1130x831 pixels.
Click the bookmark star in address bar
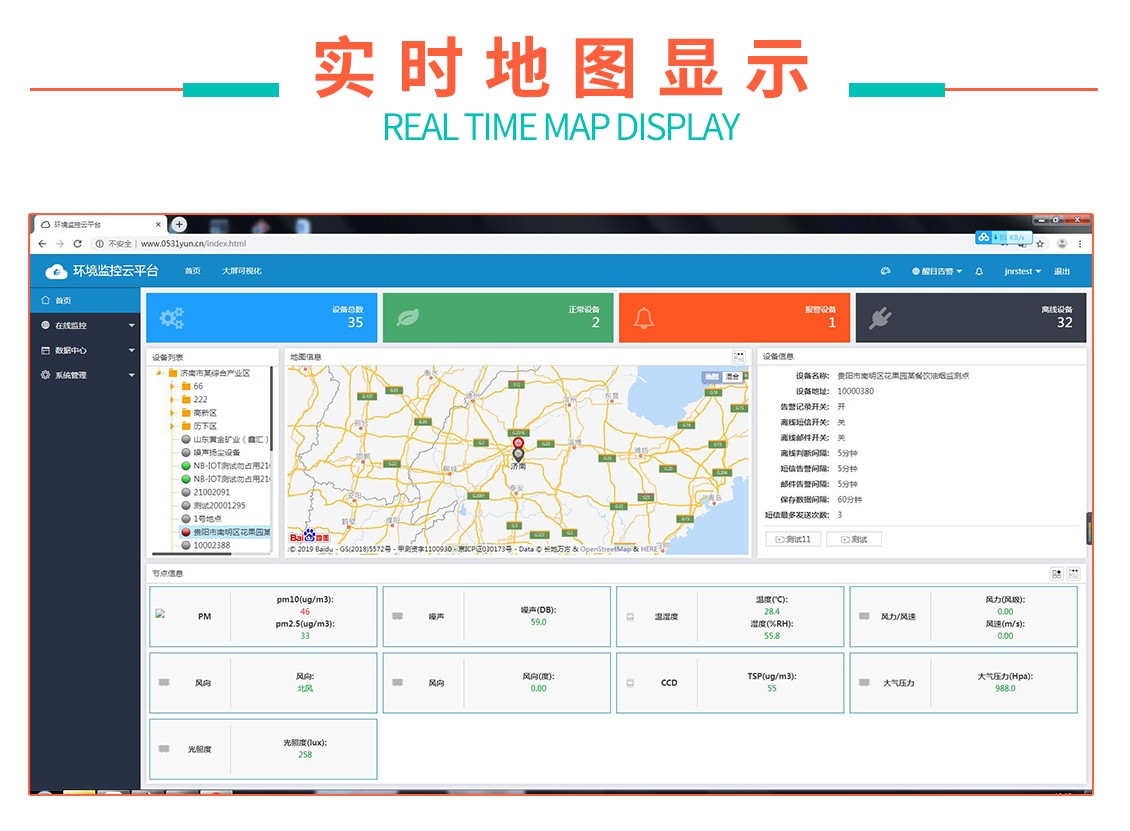1040,244
